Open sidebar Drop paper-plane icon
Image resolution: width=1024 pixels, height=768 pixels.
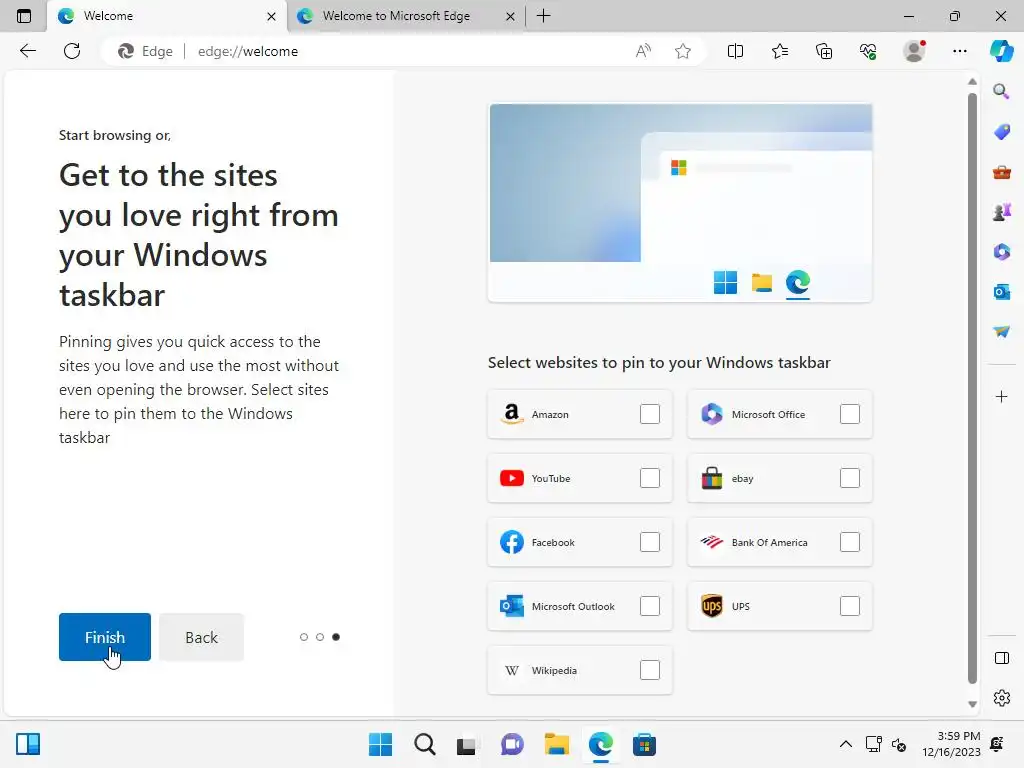coord(1001,332)
